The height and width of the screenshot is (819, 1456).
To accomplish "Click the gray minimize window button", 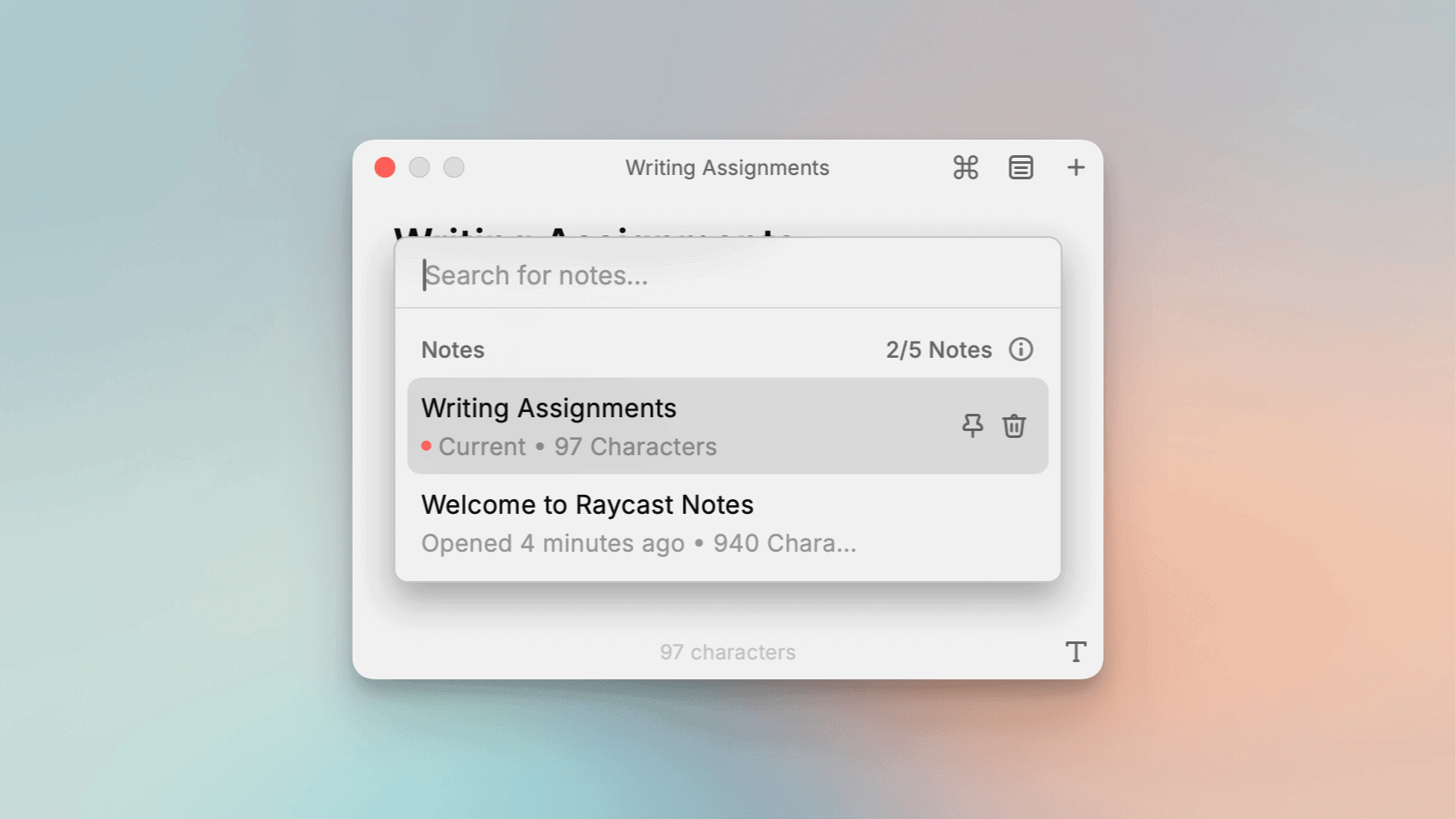I will (x=420, y=167).
